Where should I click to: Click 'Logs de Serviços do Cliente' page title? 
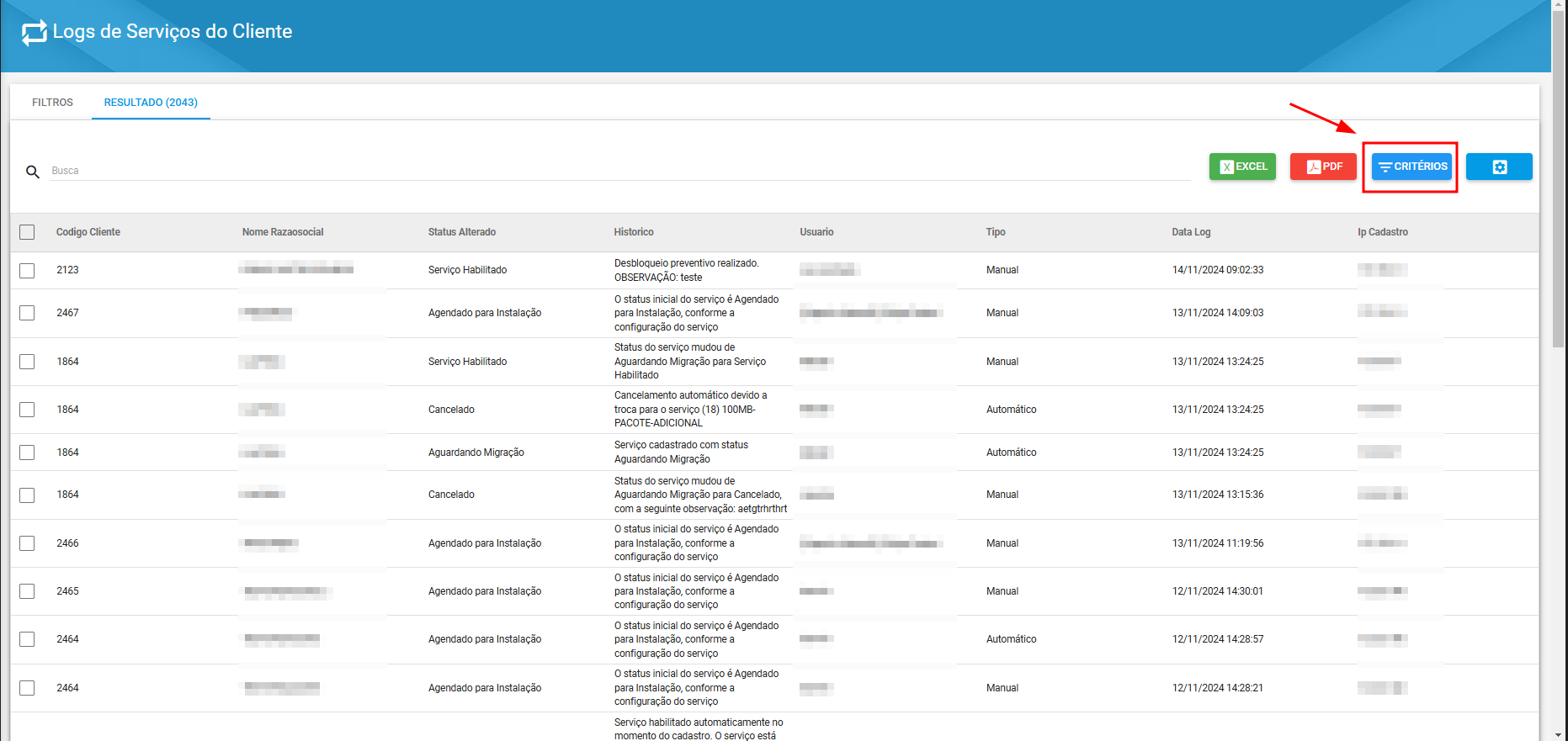(173, 31)
